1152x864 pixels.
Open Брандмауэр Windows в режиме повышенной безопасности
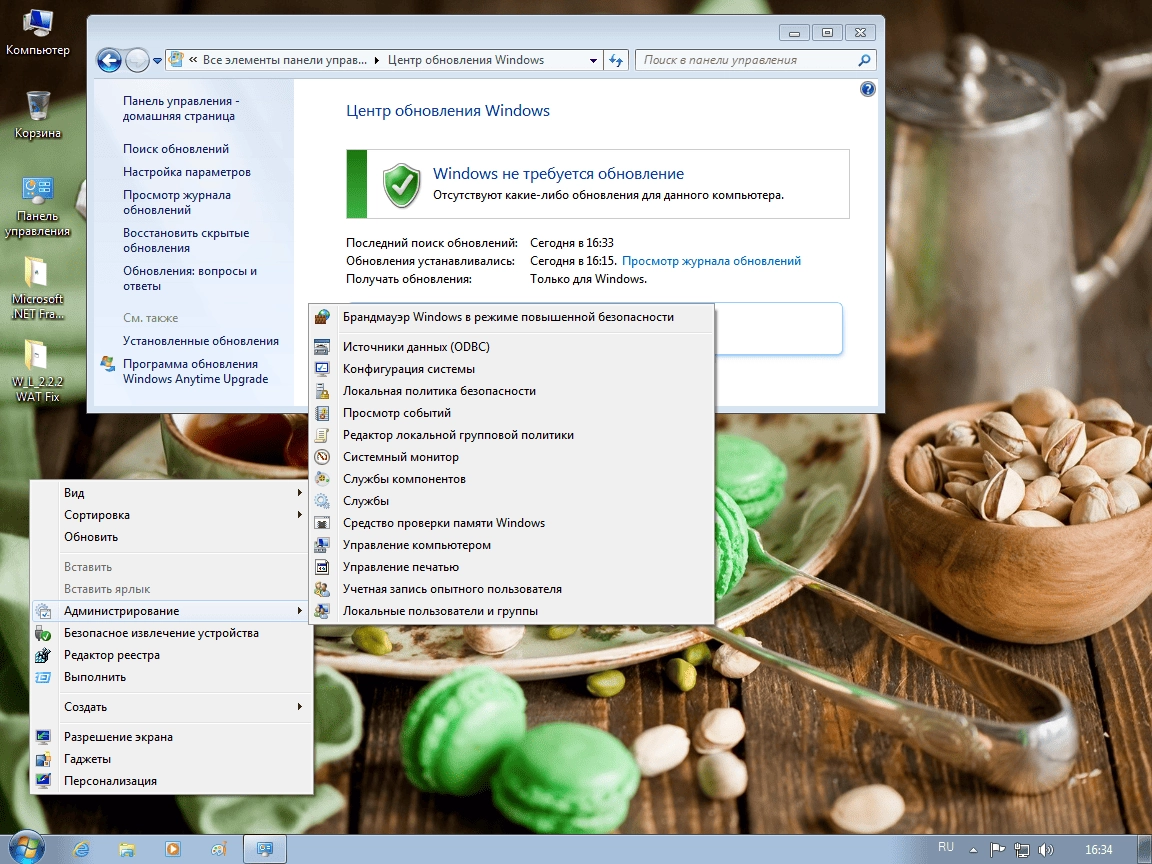511,317
